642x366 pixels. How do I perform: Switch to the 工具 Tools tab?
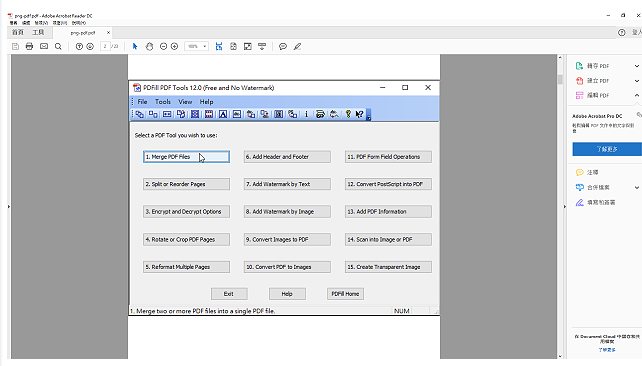[38, 32]
